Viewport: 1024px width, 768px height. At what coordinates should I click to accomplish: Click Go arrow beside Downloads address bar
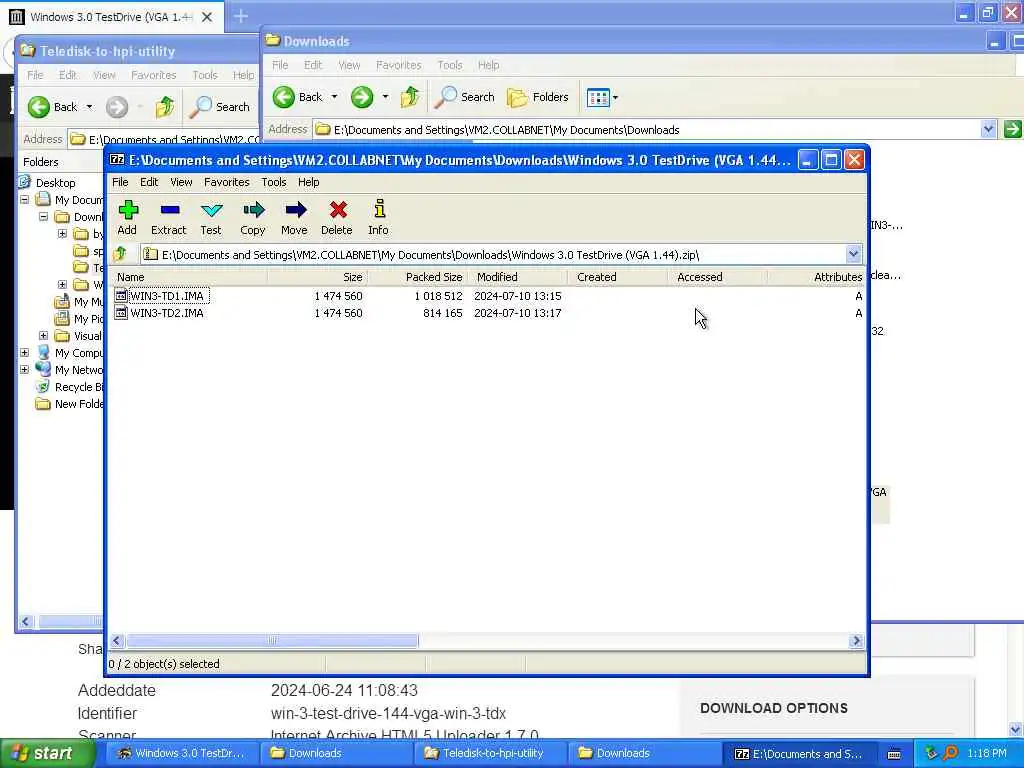[1012, 129]
